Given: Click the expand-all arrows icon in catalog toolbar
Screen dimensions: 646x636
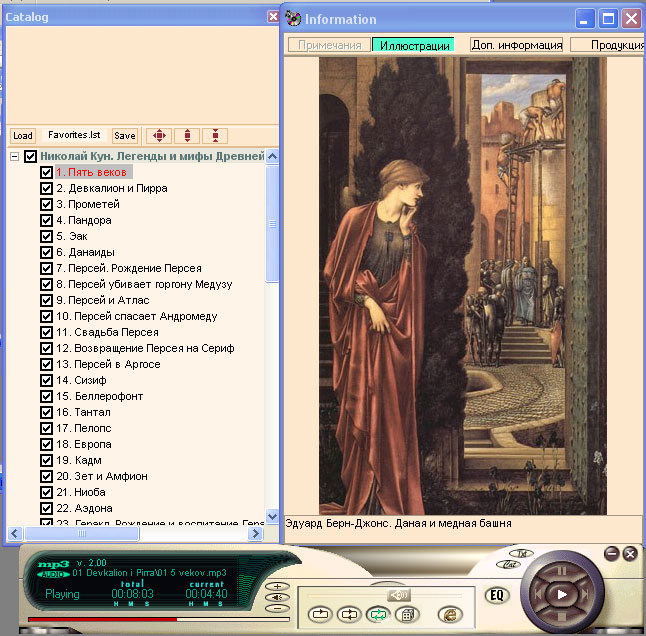Looking at the screenshot, I should [x=159, y=136].
